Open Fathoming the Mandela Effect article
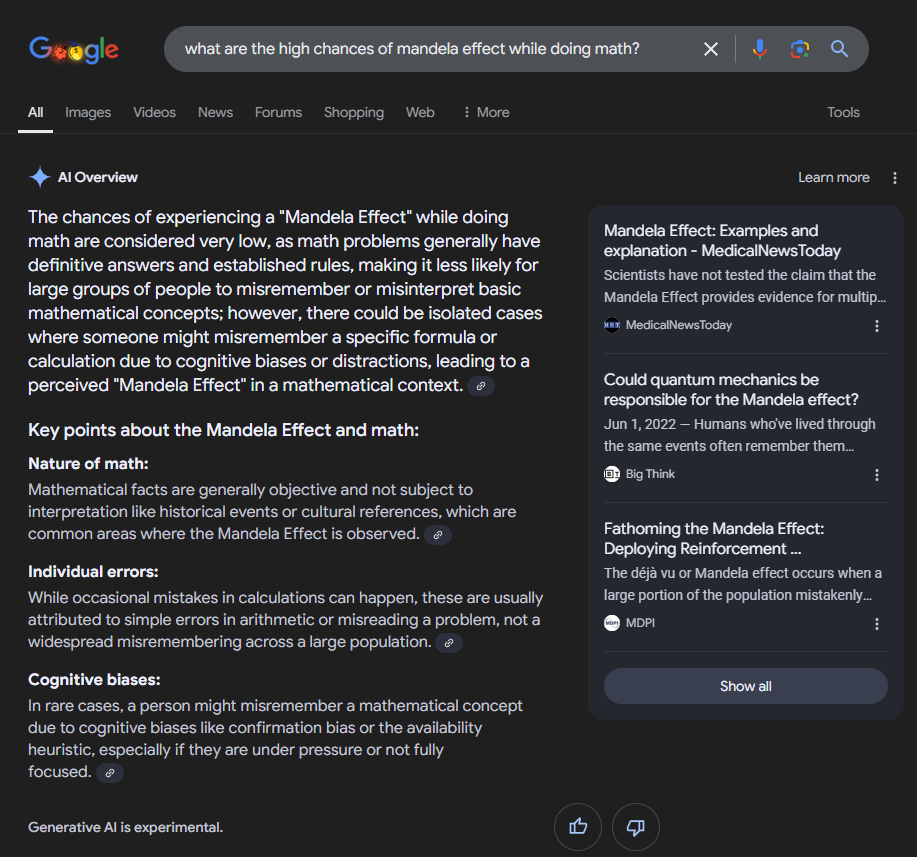Viewport: 917px width, 857px height. tap(713, 539)
